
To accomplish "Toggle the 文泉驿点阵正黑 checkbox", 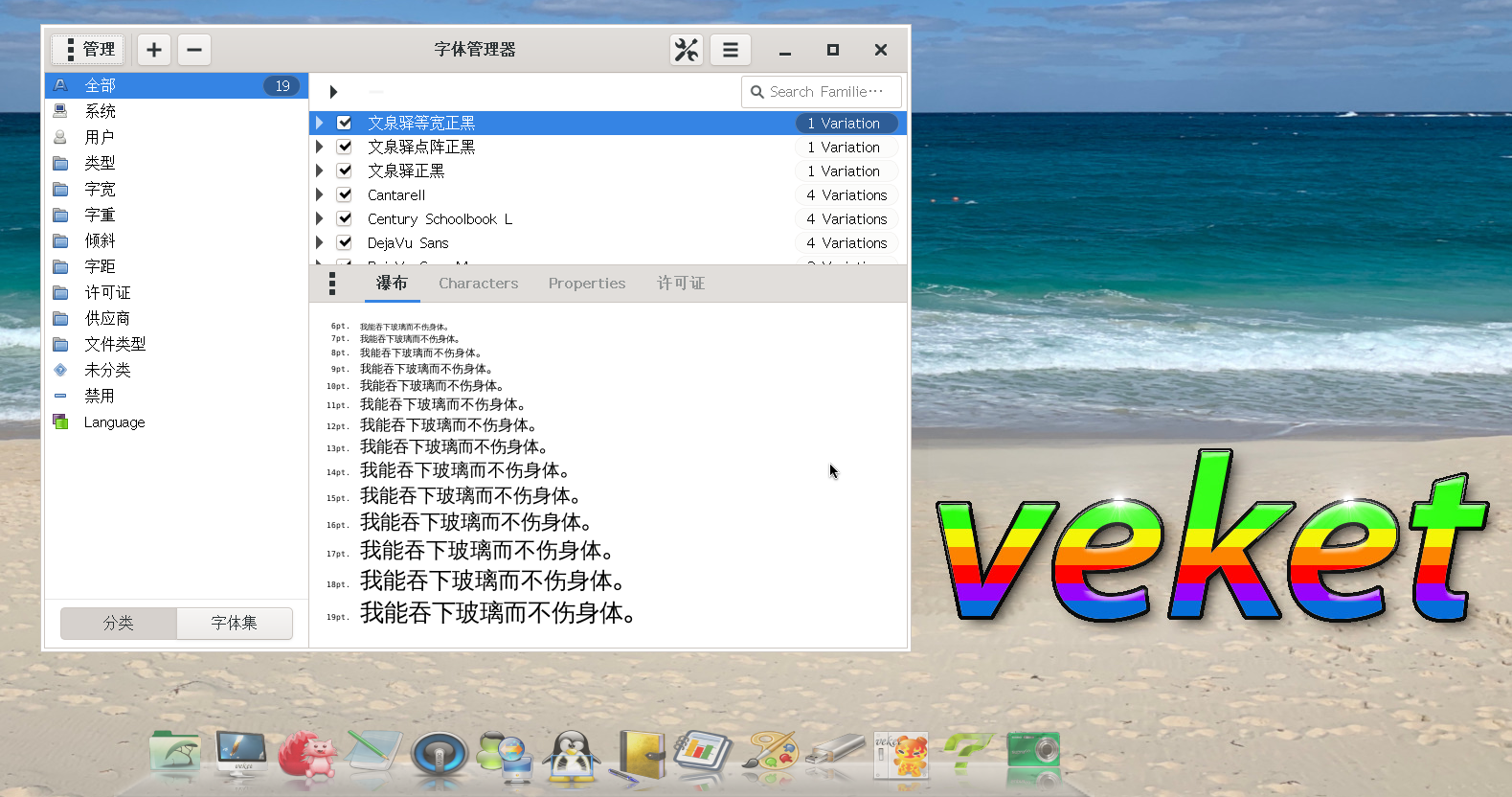I will (x=344, y=147).
